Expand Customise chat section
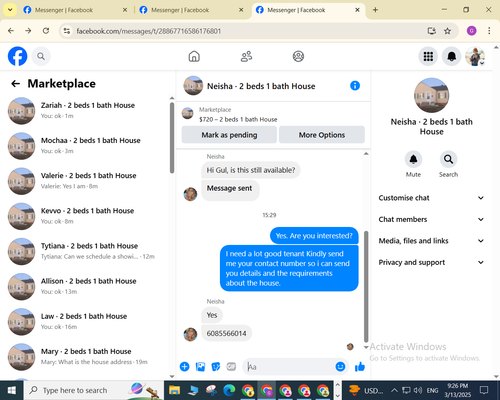Viewport: 500px width, 400px height. (431, 198)
